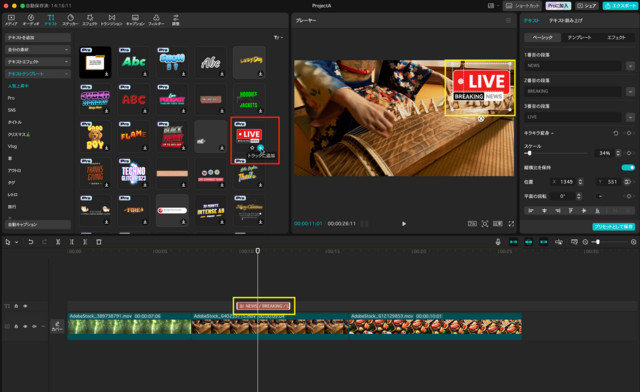Open the Effects tab icon
Screen dimensions: 640x392
click(x=90, y=18)
